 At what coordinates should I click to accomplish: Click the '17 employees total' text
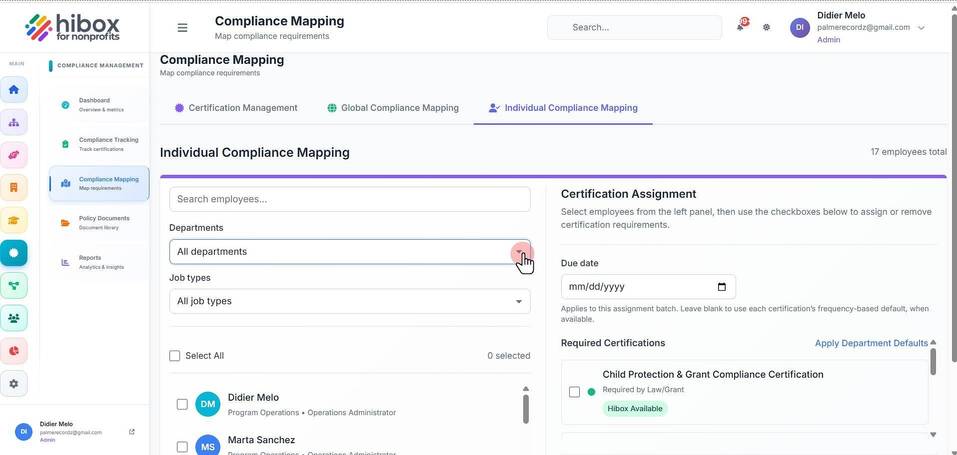click(x=909, y=152)
